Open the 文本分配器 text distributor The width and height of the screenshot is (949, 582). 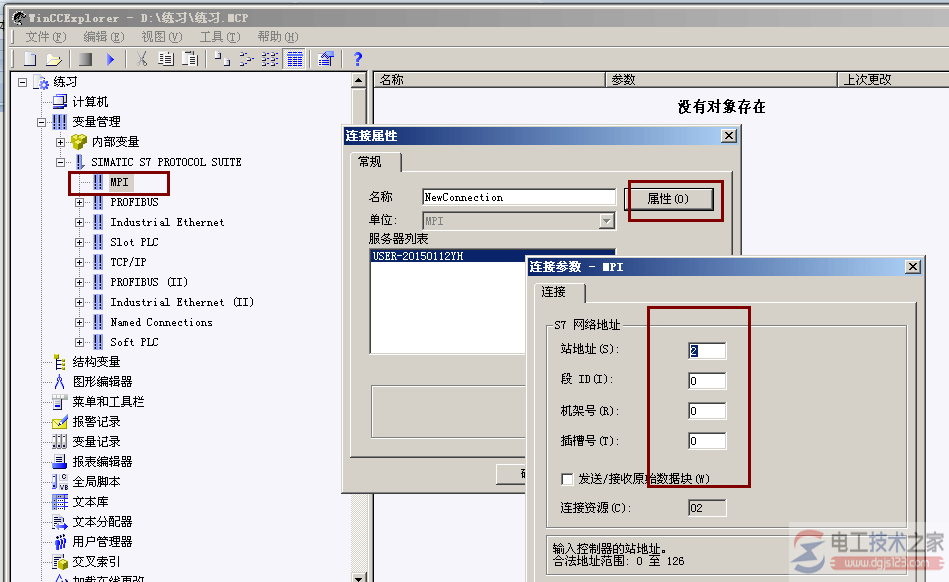tap(102, 522)
